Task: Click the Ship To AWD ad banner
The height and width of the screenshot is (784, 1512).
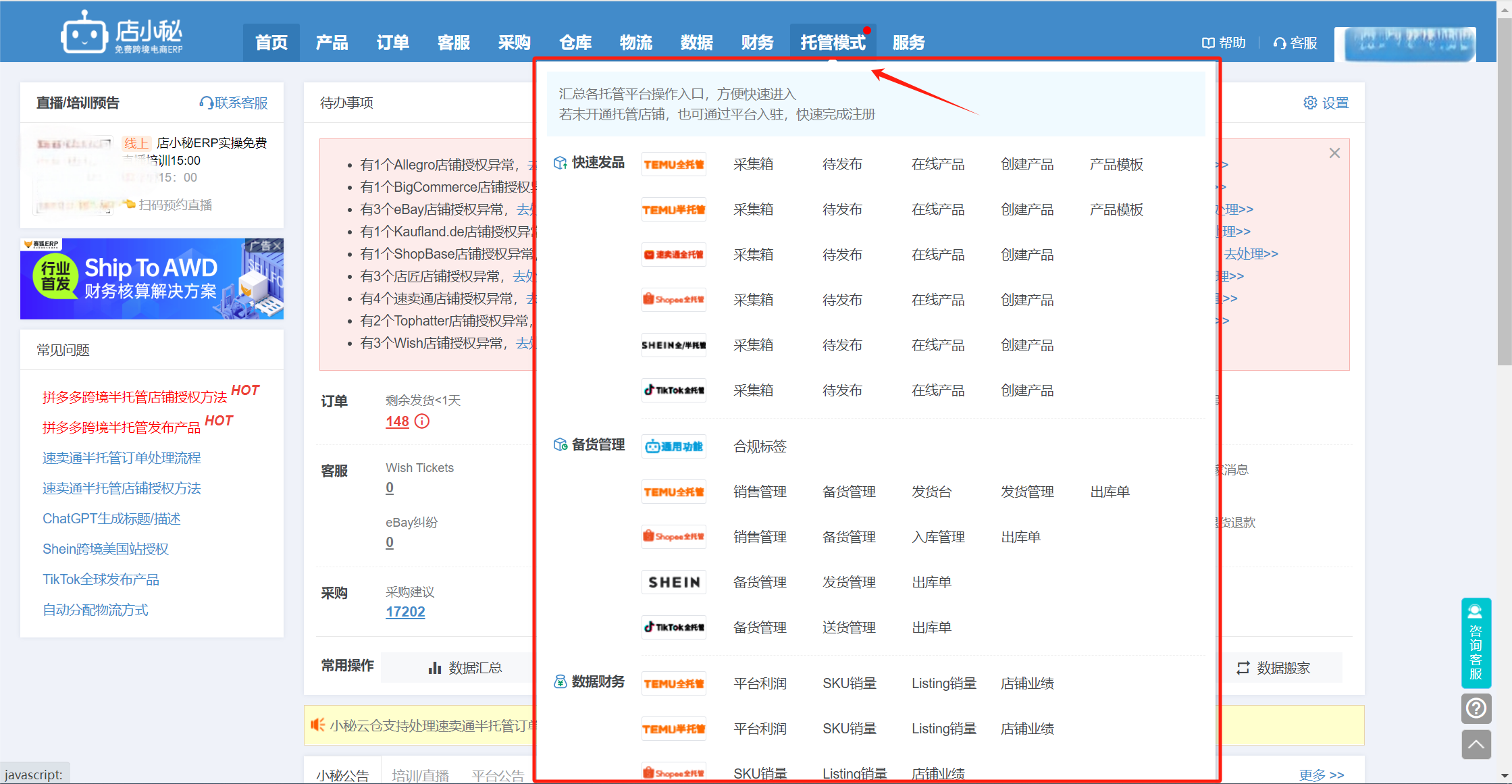Action: pyautogui.click(x=152, y=279)
